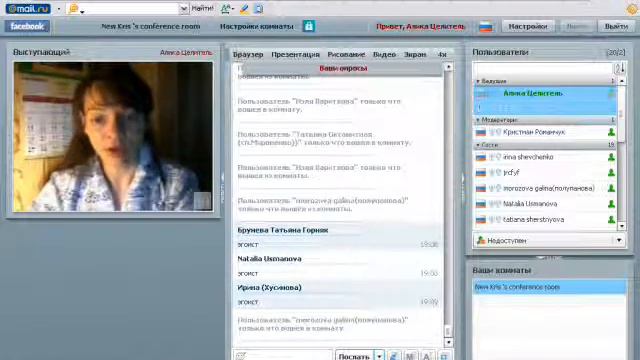Open the Настройки settings button
This screenshot has width=640, height=360.
pos(528,26)
